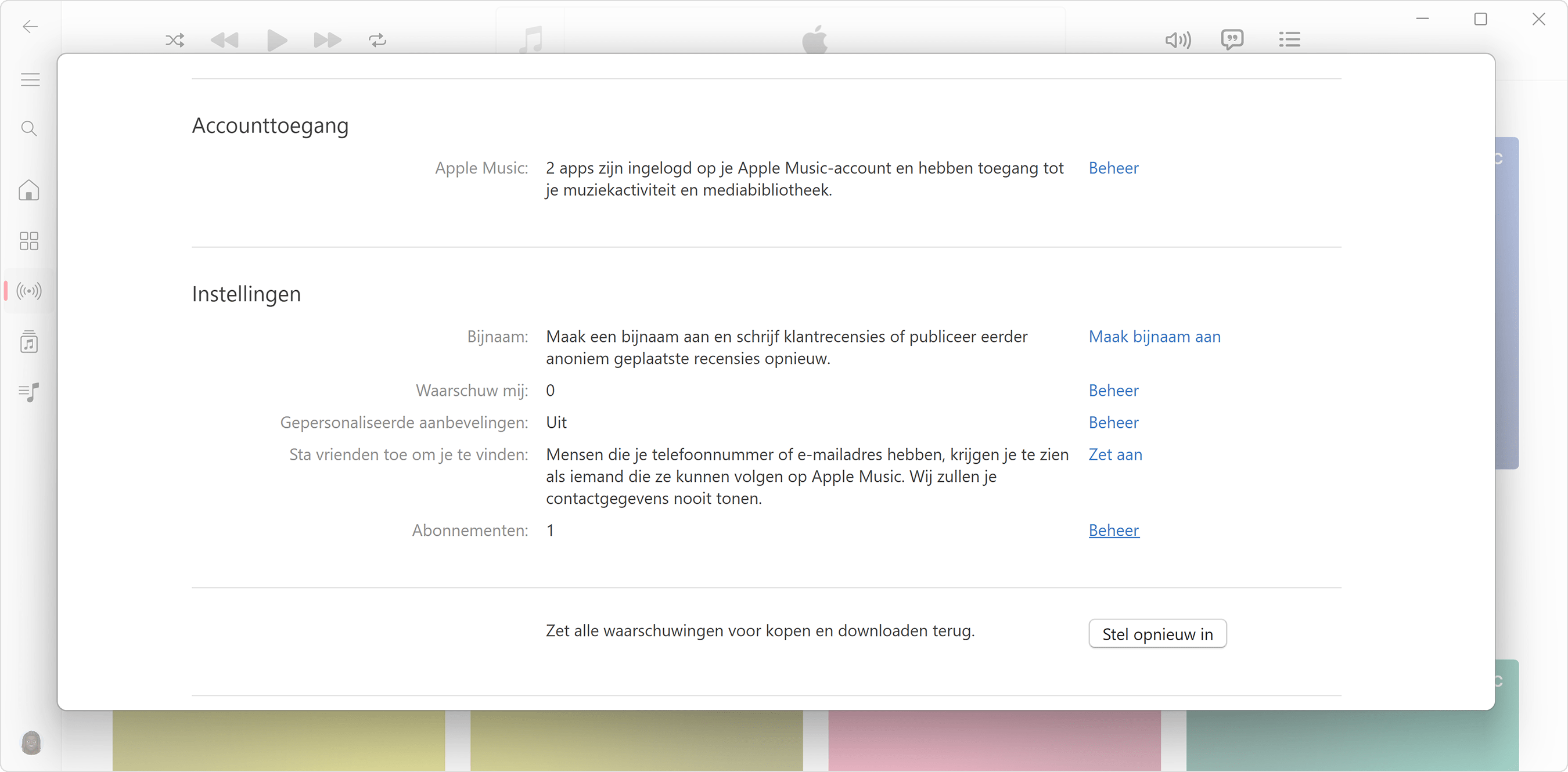Open the playlists section in the sidebar
This screenshot has width=1568, height=772.
(28, 392)
